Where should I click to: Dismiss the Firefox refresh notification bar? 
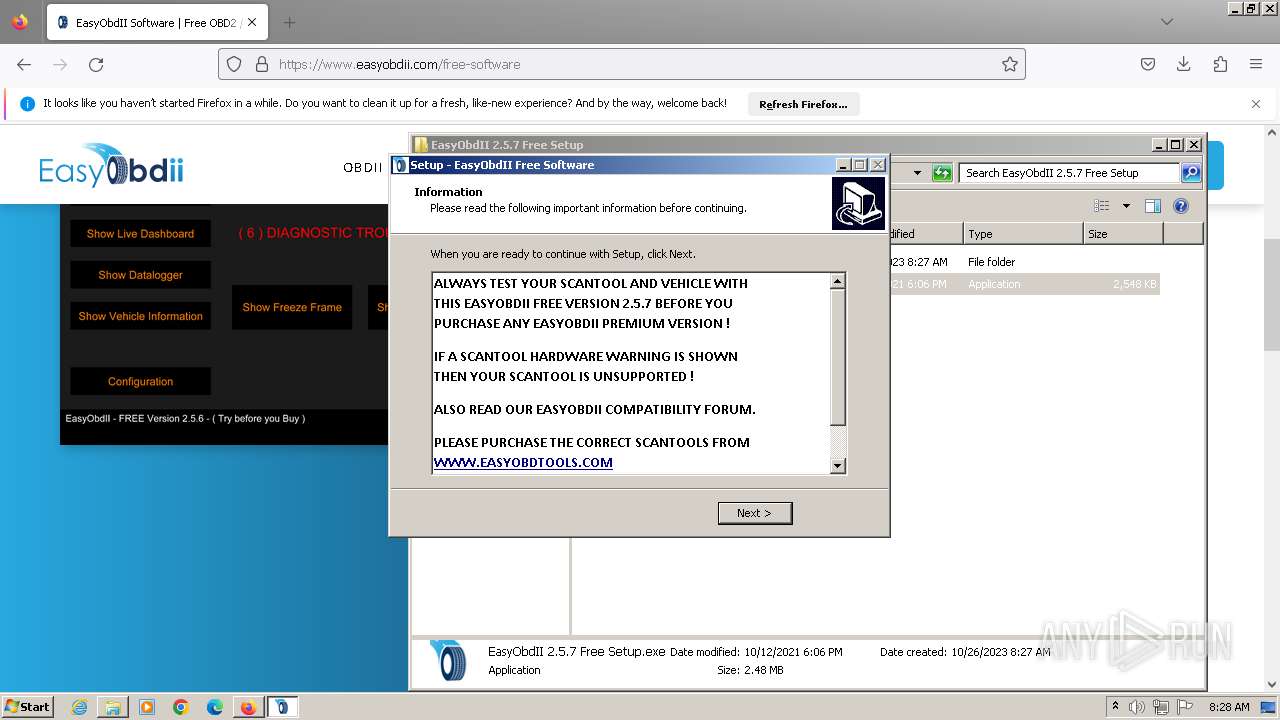click(x=1256, y=104)
